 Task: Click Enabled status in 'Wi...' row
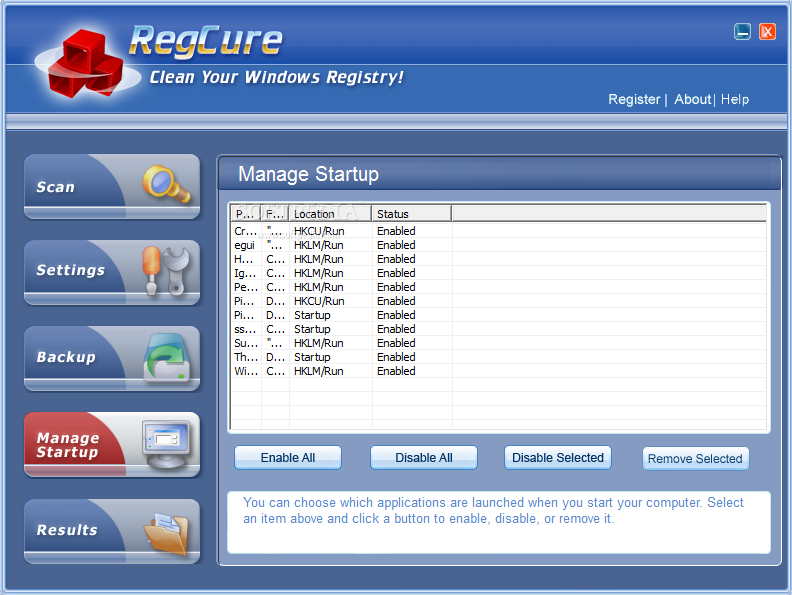pos(396,371)
